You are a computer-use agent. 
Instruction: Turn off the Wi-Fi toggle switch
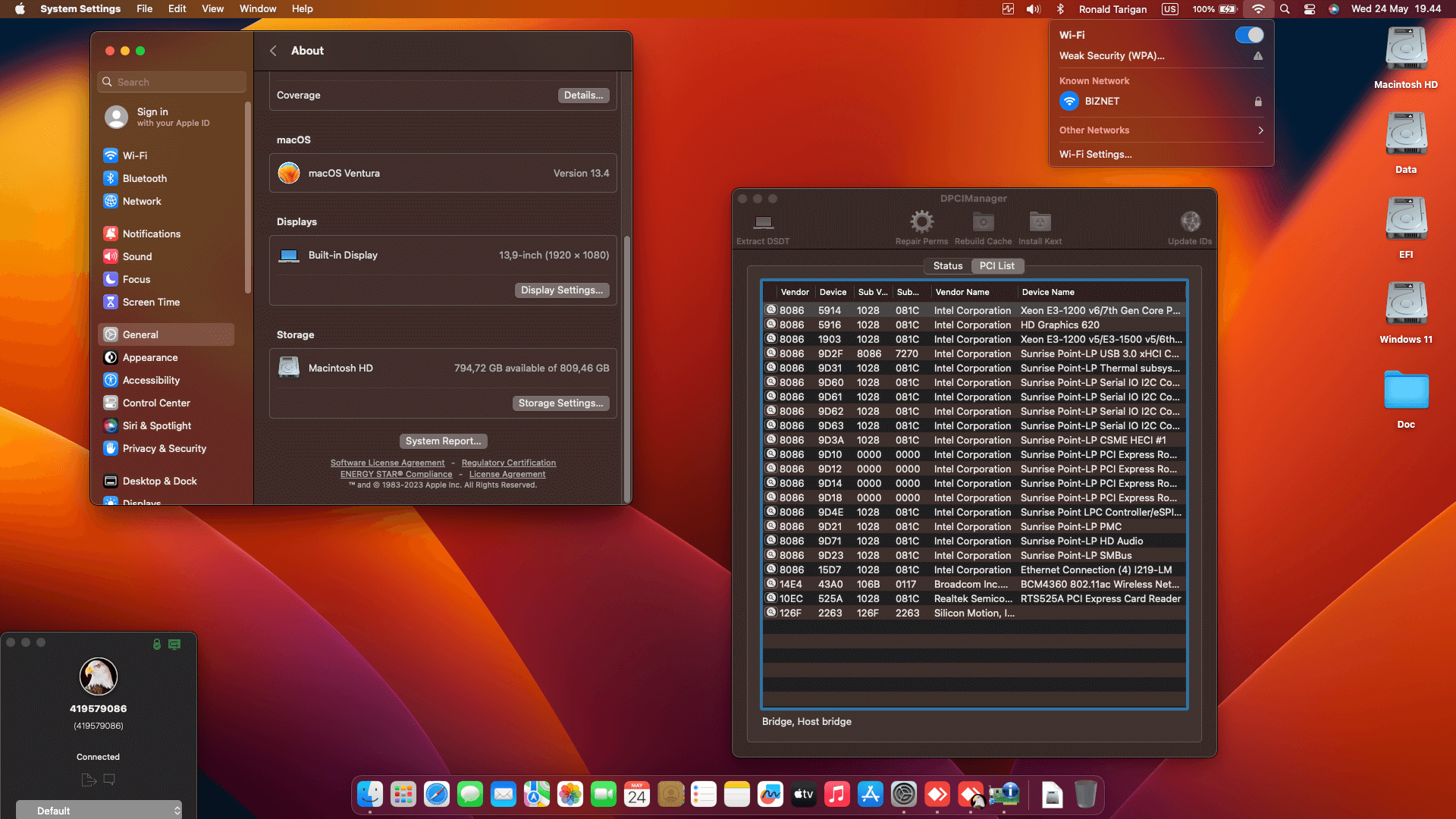(1249, 35)
